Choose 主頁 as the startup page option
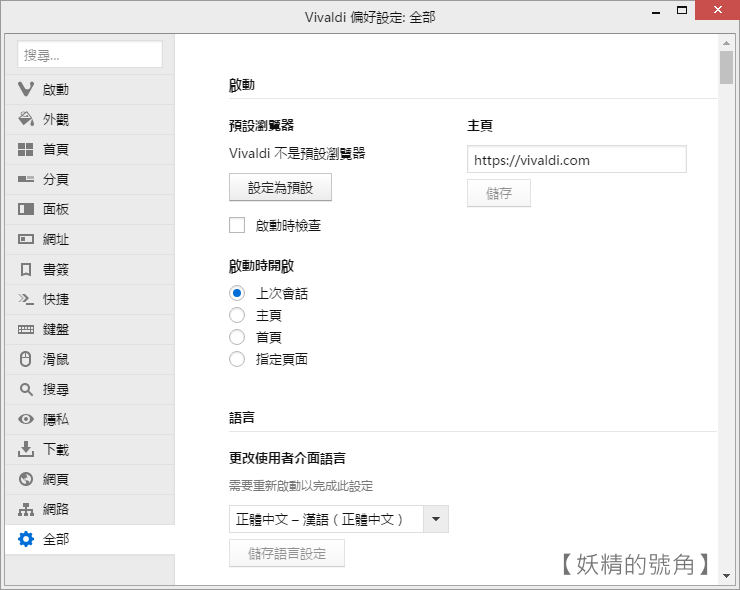The image size is (740, 590). point(237,315)
